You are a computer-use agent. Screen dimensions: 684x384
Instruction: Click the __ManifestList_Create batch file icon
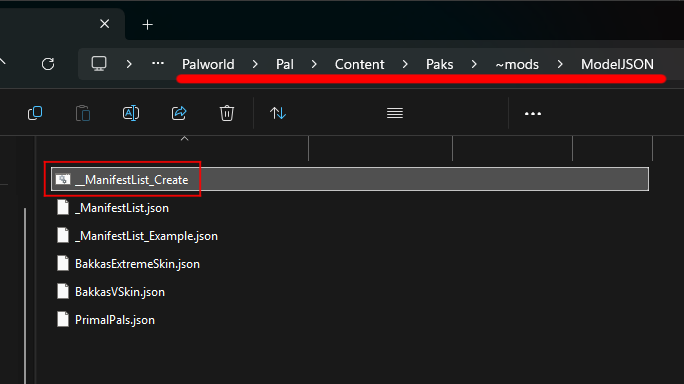tap(63, 179)
